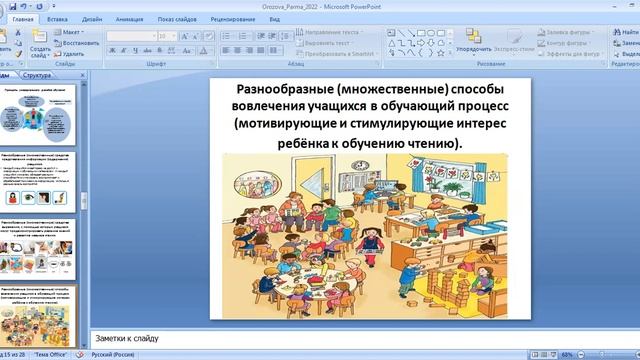Screen dimensions: 640x360
Task: Open Контур фигуры outline color menu
Action: pyautogui.click(x=564, y=43)
